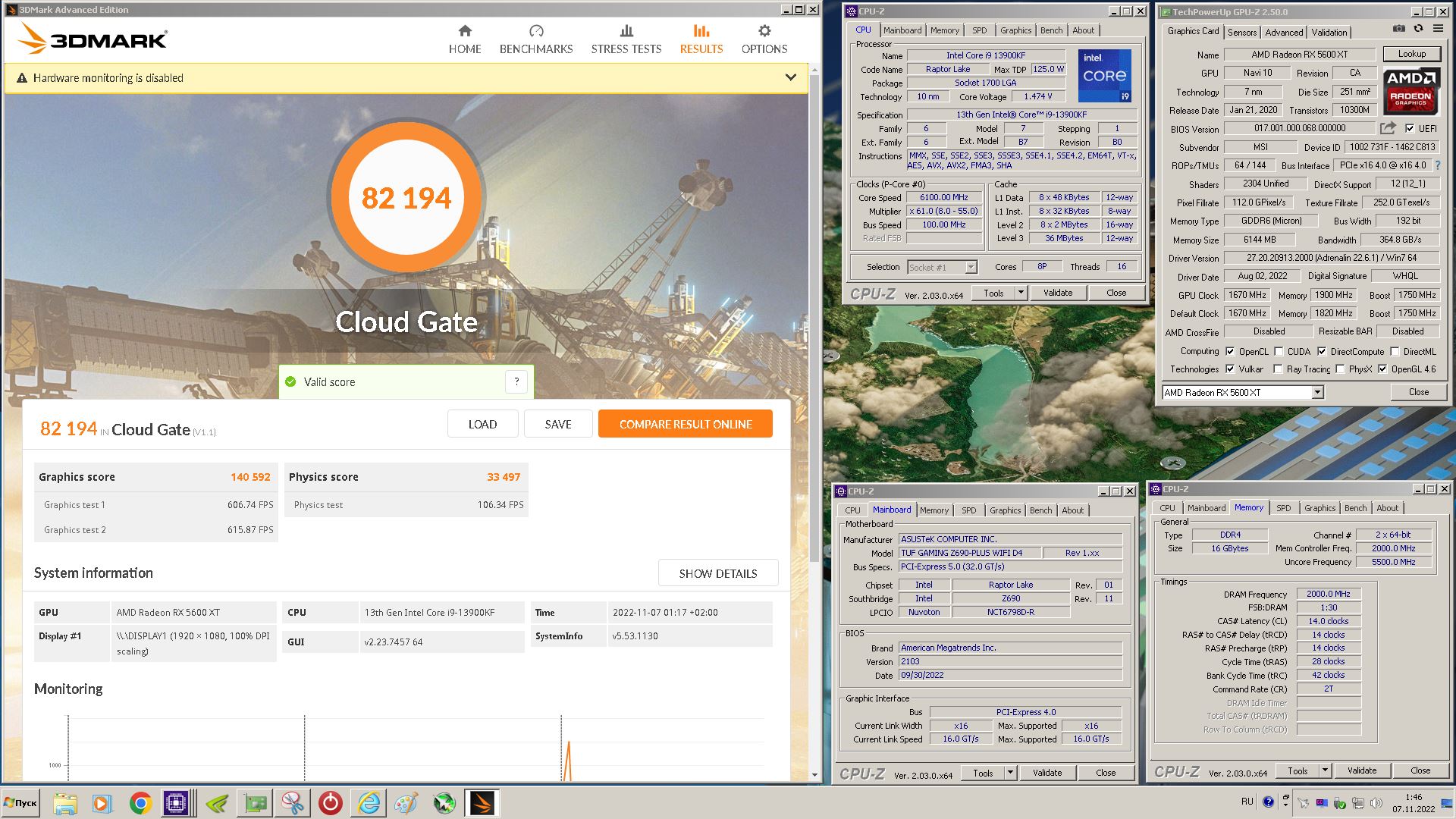The width and height of the screenshot is (1456, 819).
Task: Click the SAVE button in 3DMark
Action: coord(558,424)
